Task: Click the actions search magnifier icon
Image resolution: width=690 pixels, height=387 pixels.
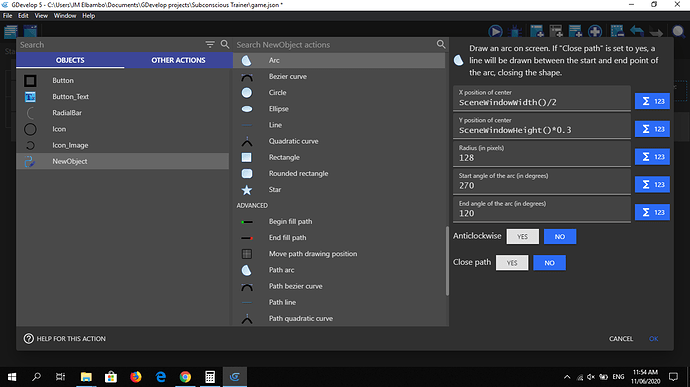Action: [440, 44]
